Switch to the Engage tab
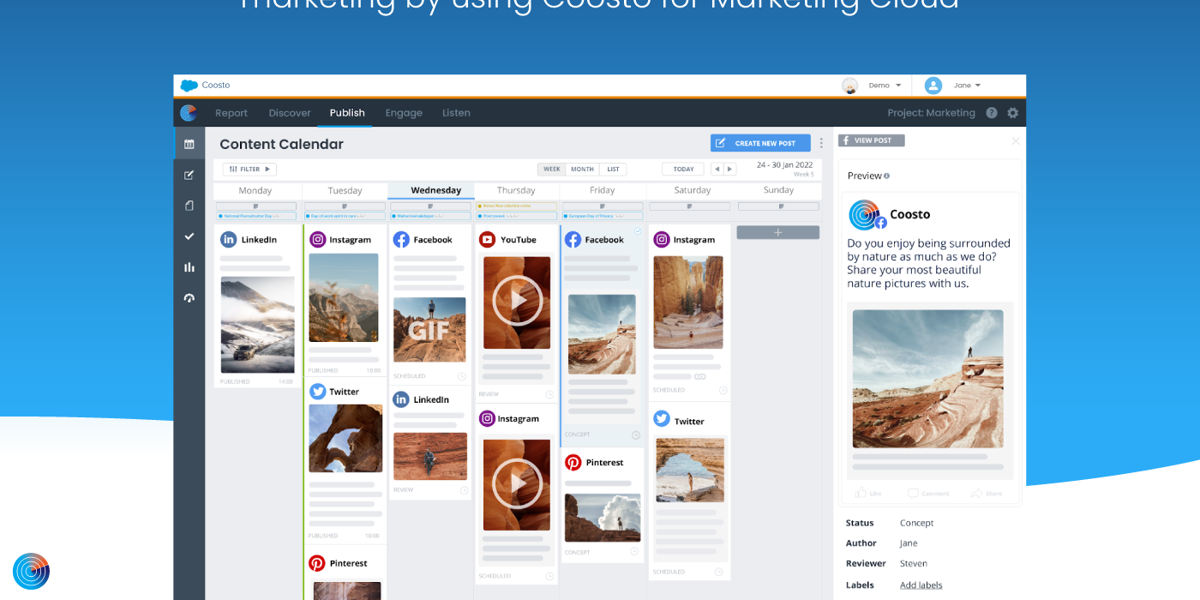This screenshot has width=1200, height=600. tap(404, 113)
